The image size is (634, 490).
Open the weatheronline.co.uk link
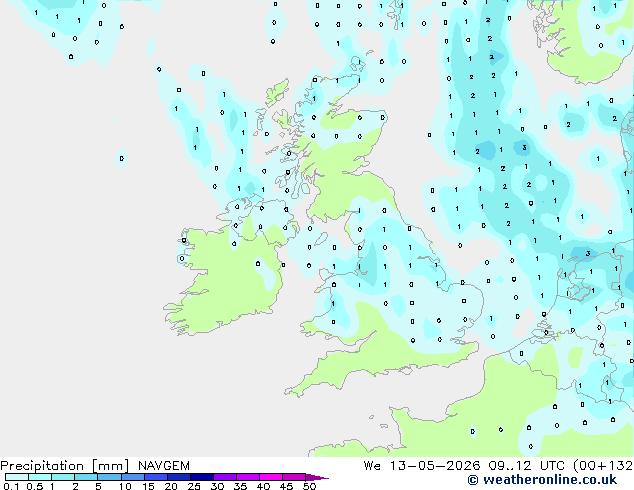click(x=549, y=480)
